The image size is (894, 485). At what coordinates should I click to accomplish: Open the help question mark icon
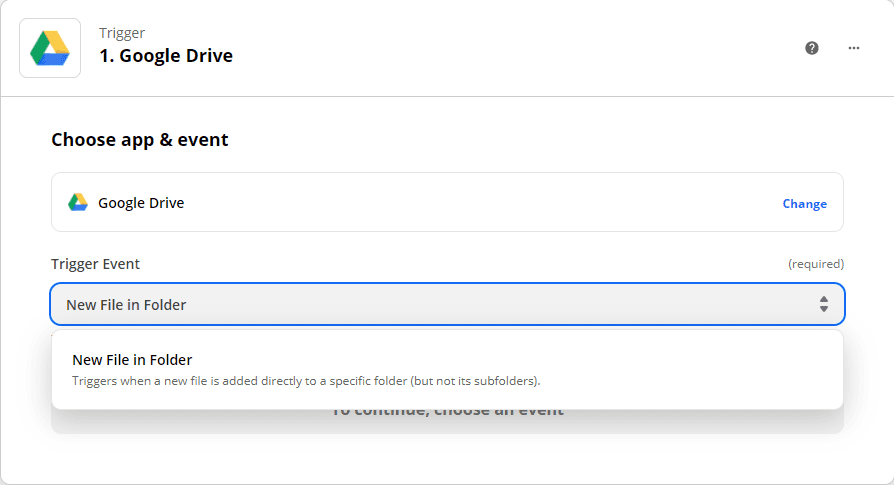pyautogui.click(x=812, y=47)
